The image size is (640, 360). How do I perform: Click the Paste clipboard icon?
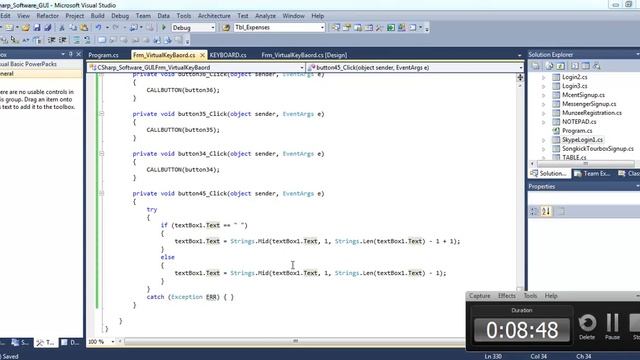coord(84,28)
